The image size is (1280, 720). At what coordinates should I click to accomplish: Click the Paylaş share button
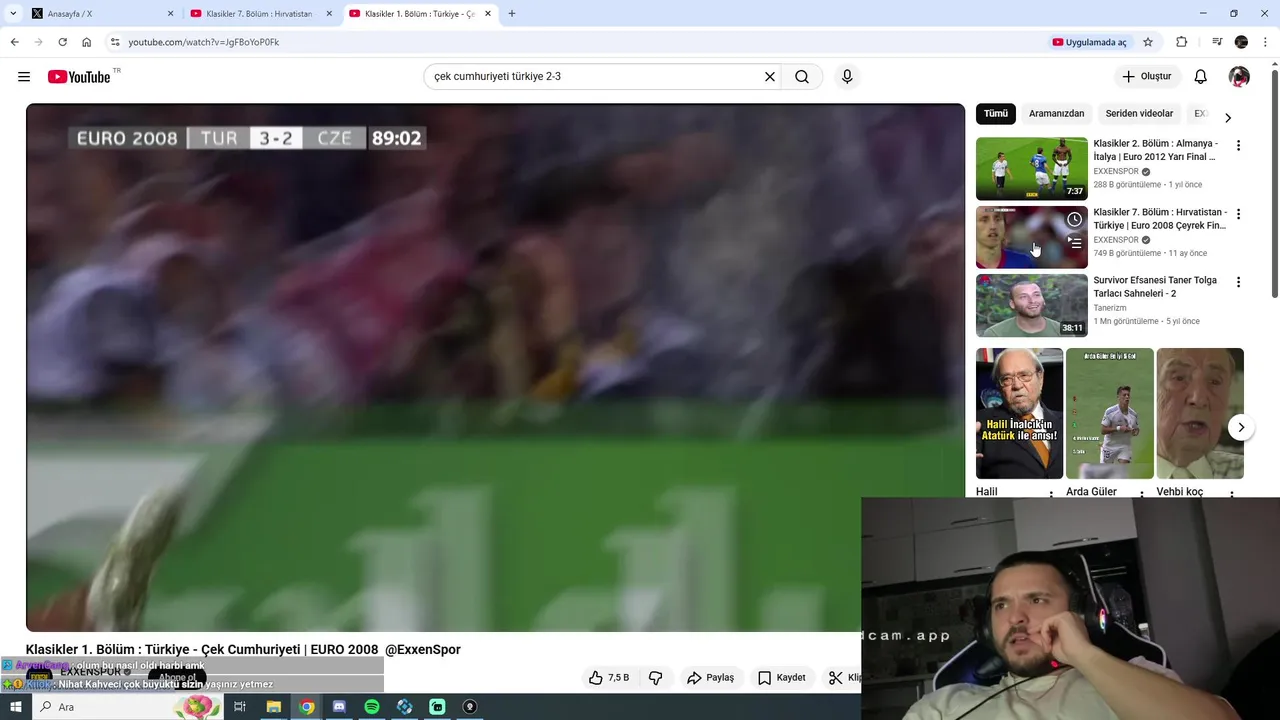[710, 678]
